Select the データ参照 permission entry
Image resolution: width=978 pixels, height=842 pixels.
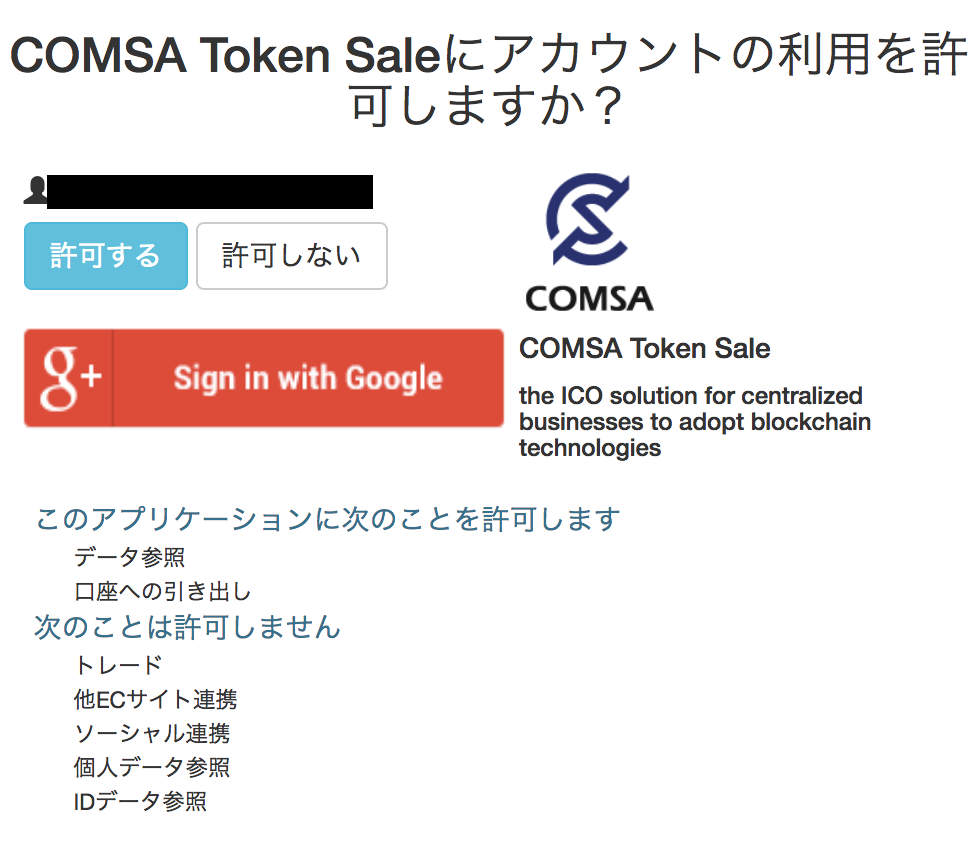pos(131,558)
